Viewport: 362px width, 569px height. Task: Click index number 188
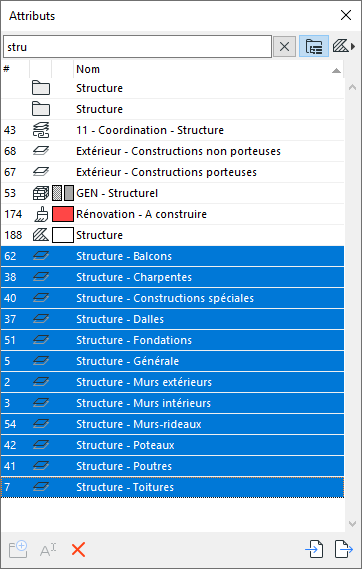(13, 235)
